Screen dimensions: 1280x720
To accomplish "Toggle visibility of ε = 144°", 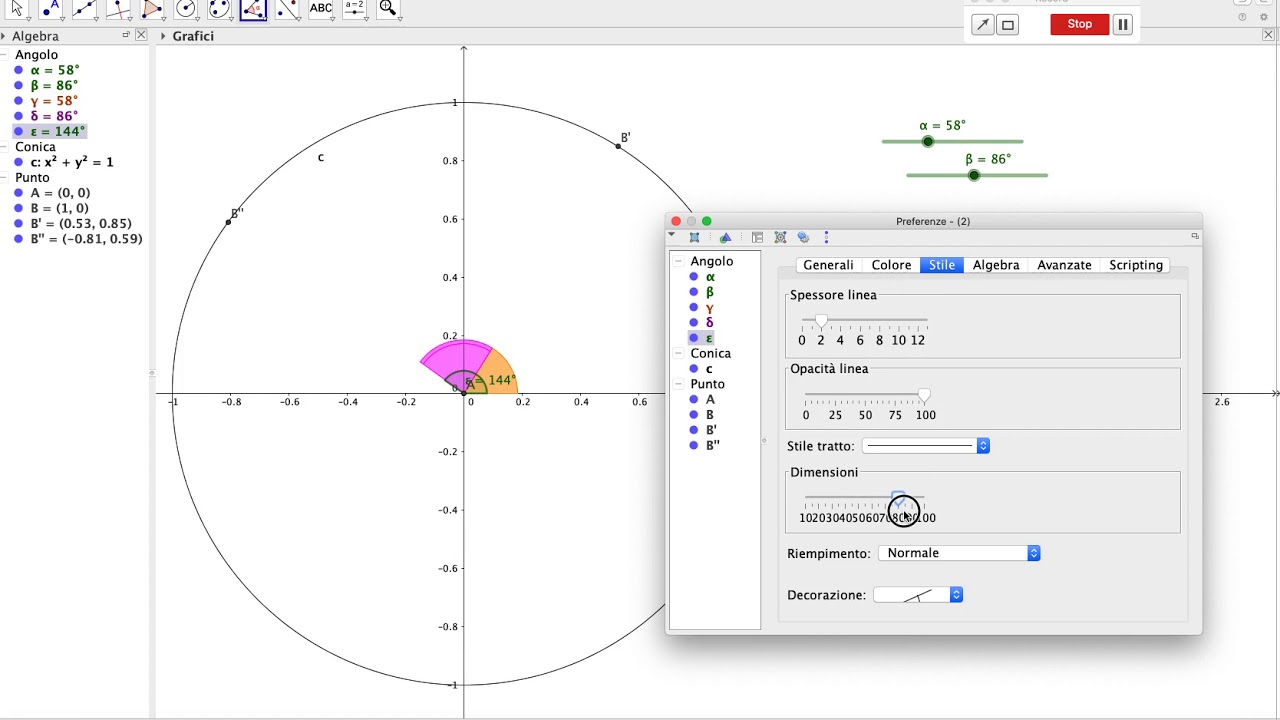I will [19, 132].
